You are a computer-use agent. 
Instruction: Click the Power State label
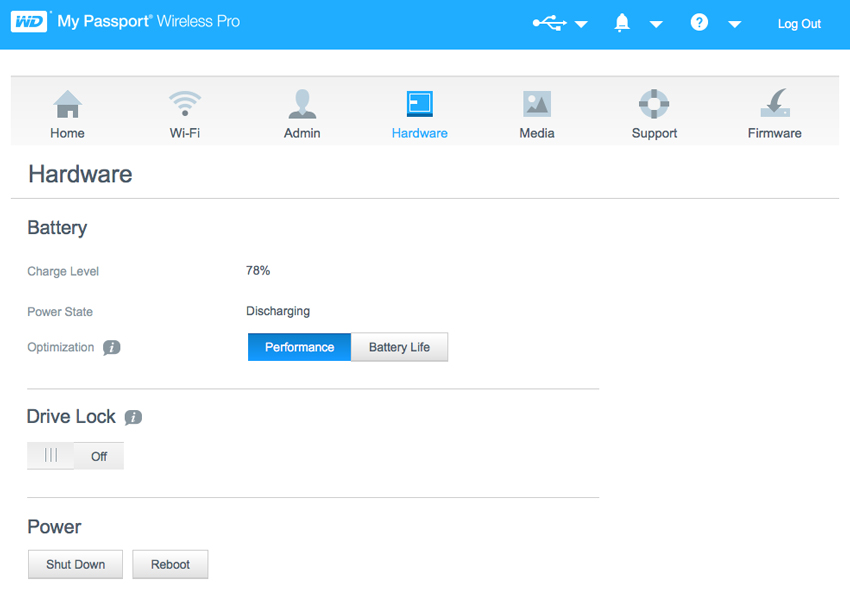point(60,312)
